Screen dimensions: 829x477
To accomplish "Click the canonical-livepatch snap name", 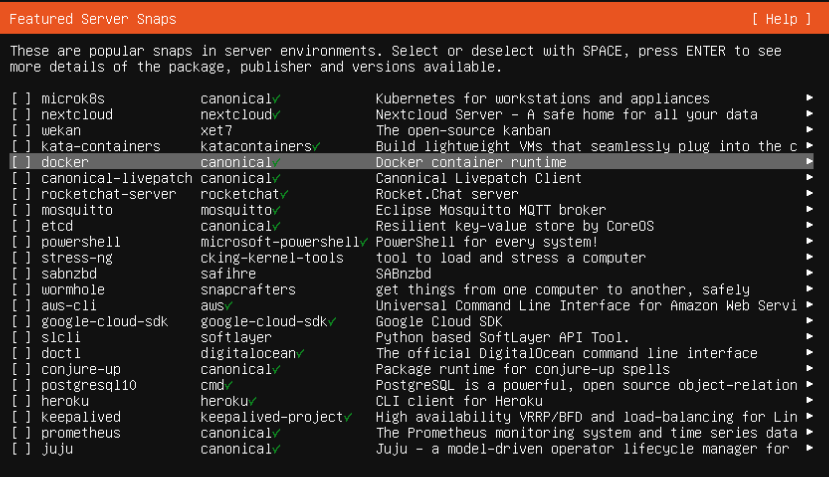I will (116, 178).
